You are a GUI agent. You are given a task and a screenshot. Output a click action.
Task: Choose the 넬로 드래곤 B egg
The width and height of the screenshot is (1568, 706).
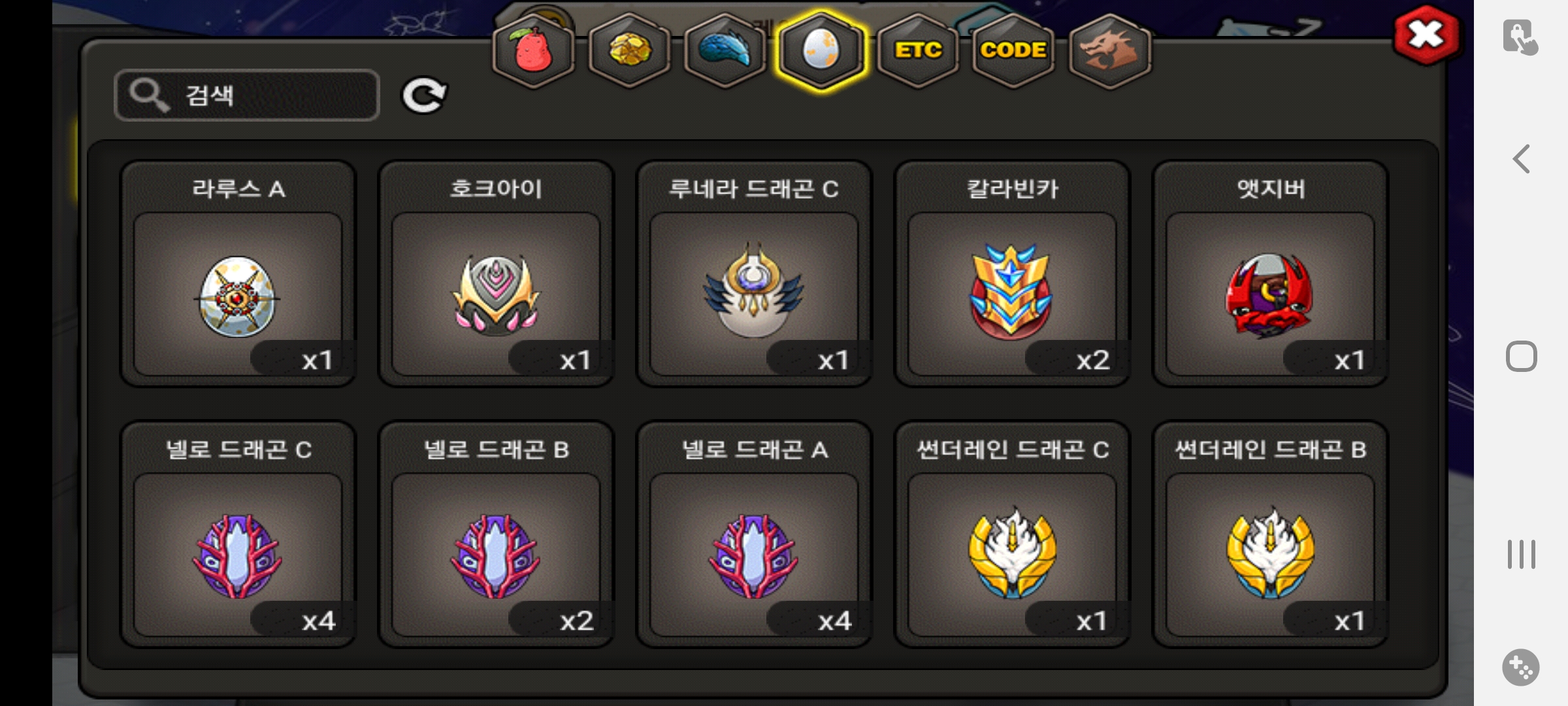coord(497,535)
